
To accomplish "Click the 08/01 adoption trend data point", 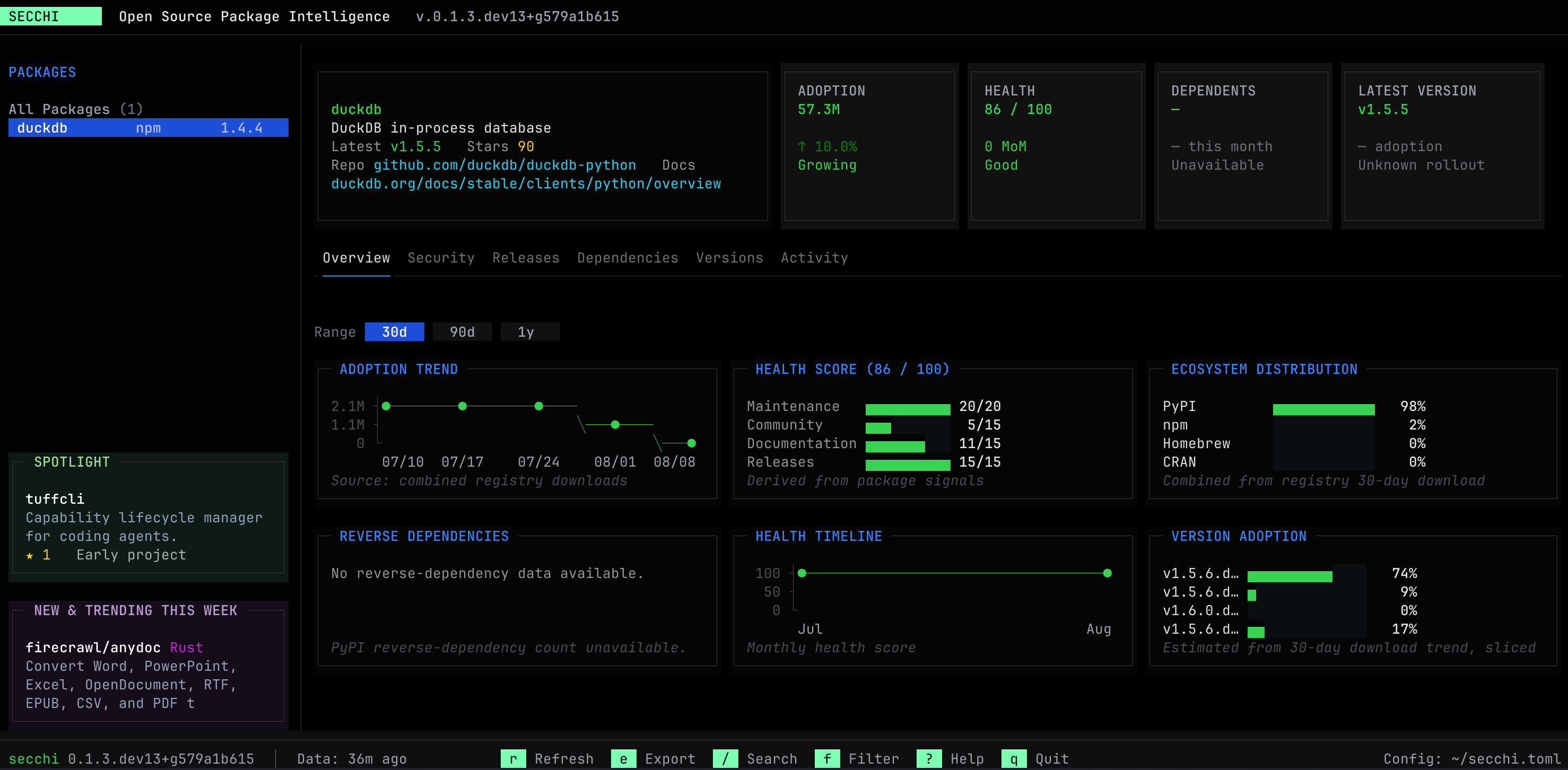I will click(x=615, y=425).
